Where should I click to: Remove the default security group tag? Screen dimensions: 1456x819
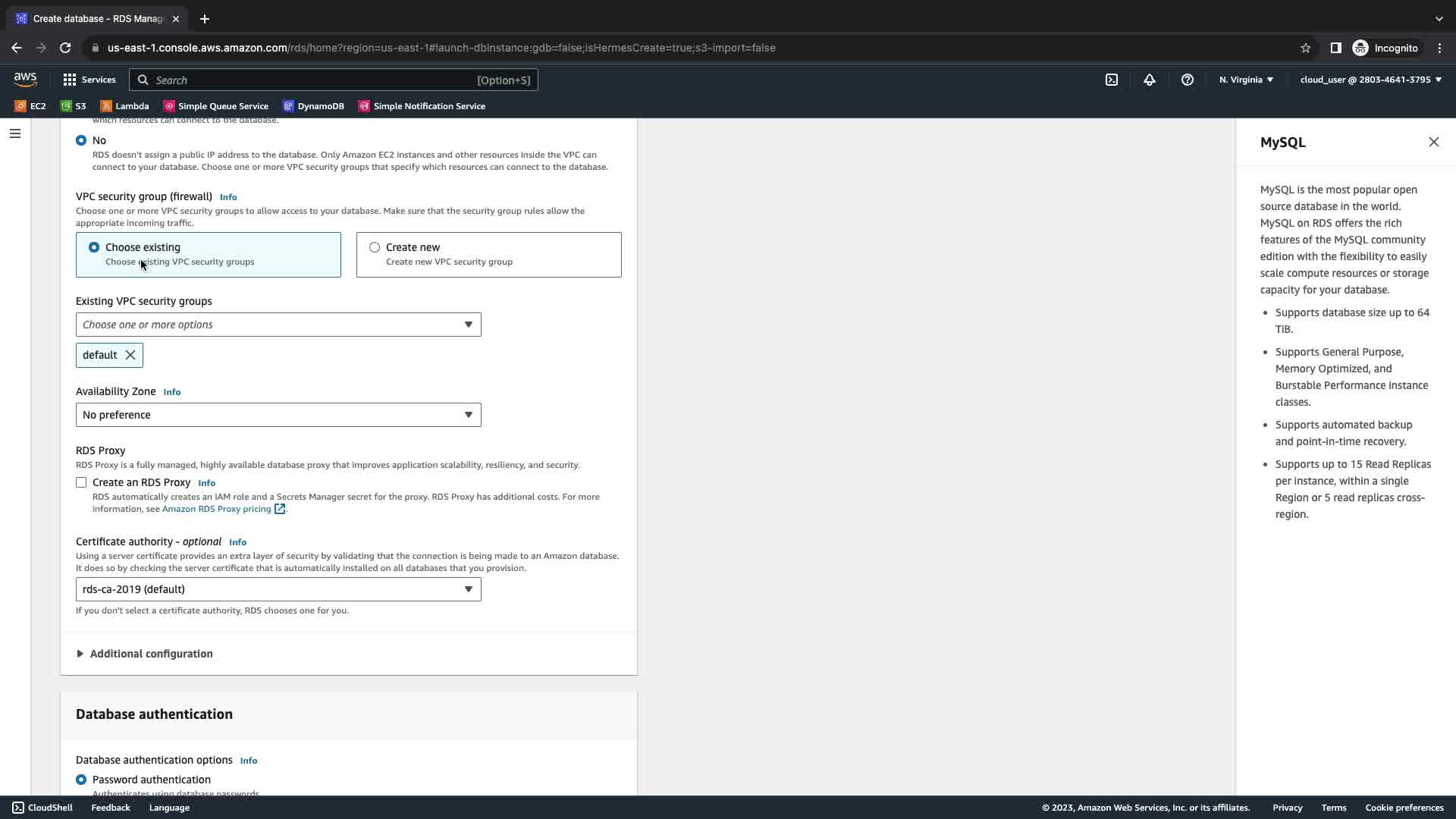coord(130,355)
